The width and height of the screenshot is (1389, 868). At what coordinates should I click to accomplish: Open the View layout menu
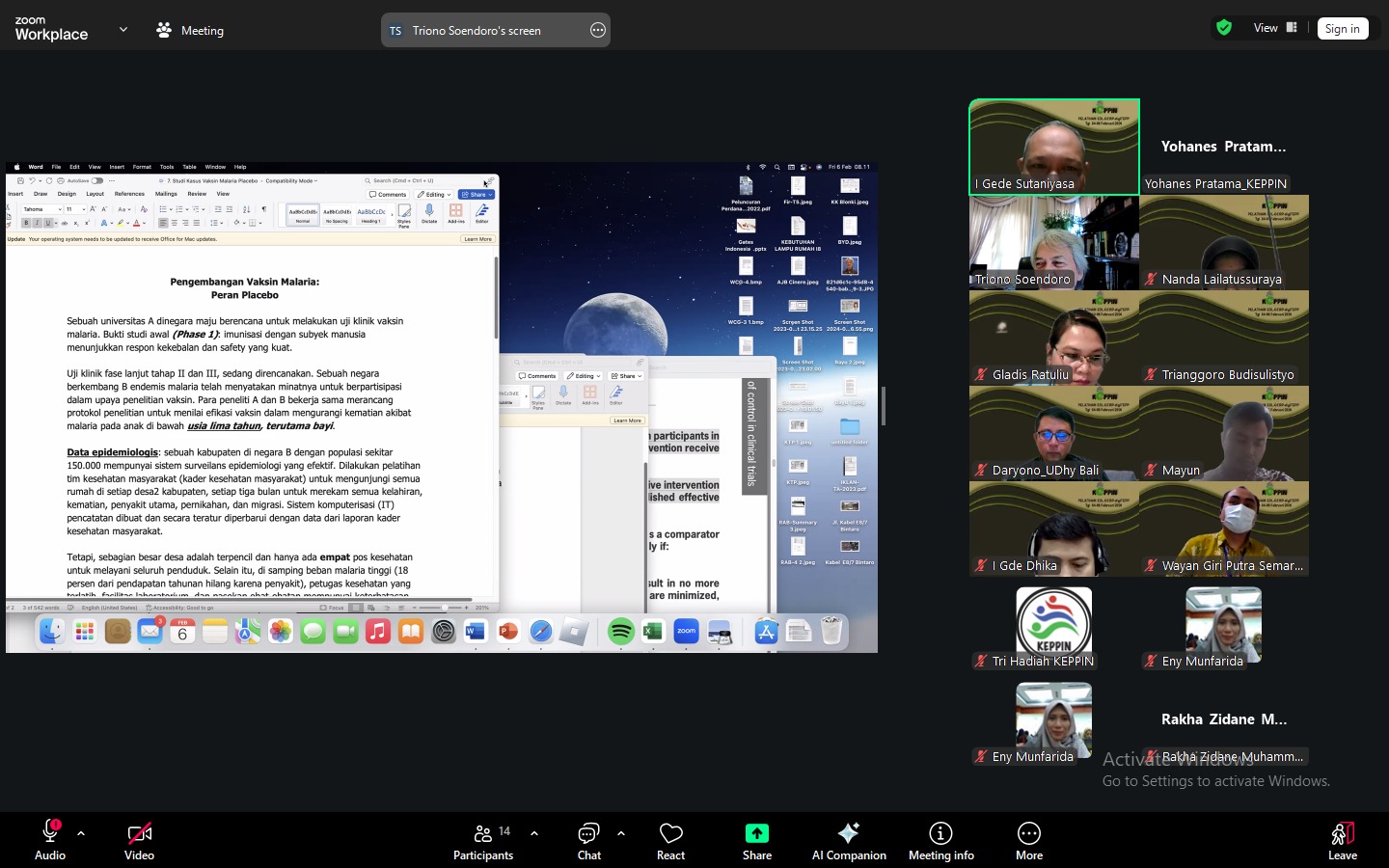[x=1274, y=28]
